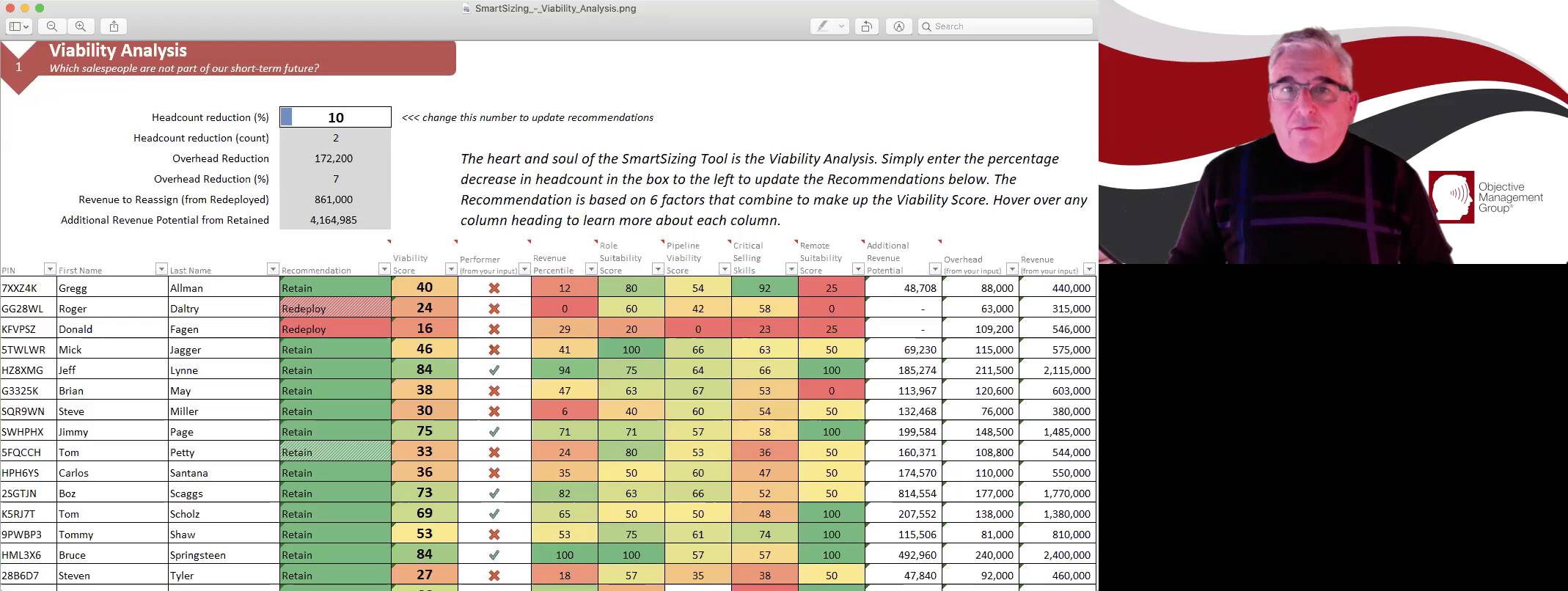Open the Last Name column filter dropdown
Screen dimensions: 1568x591
273,269
